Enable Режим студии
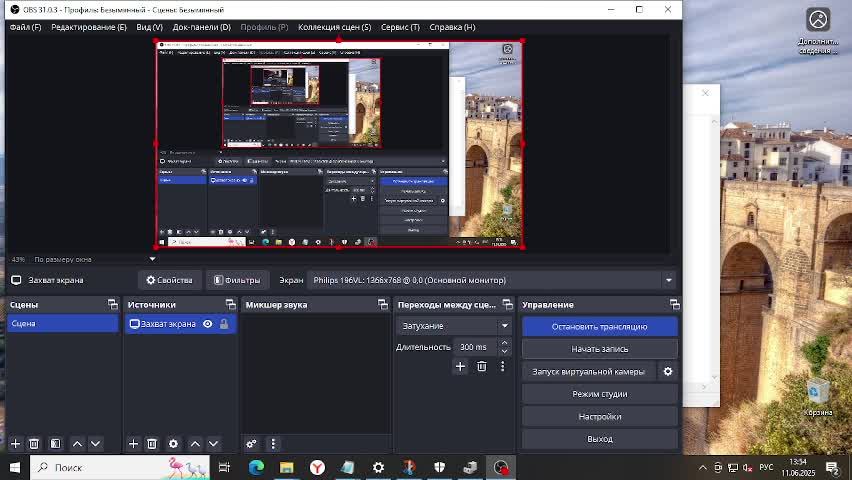The image size is (852, 480). pyautogui.click(x=599, y=394)
